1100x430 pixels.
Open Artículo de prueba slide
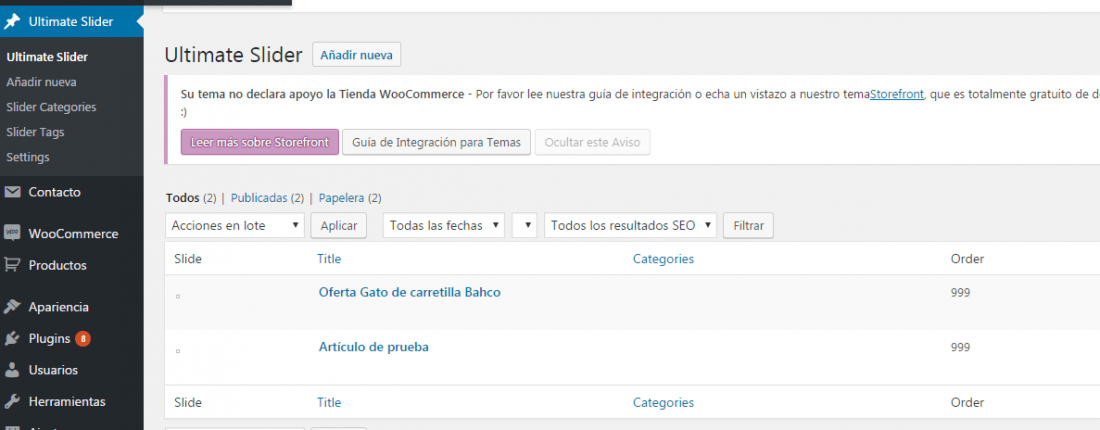[373, 347]
